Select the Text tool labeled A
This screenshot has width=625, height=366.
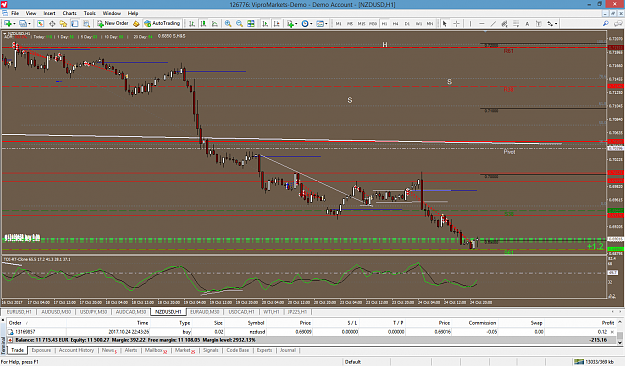click(527, 24)
